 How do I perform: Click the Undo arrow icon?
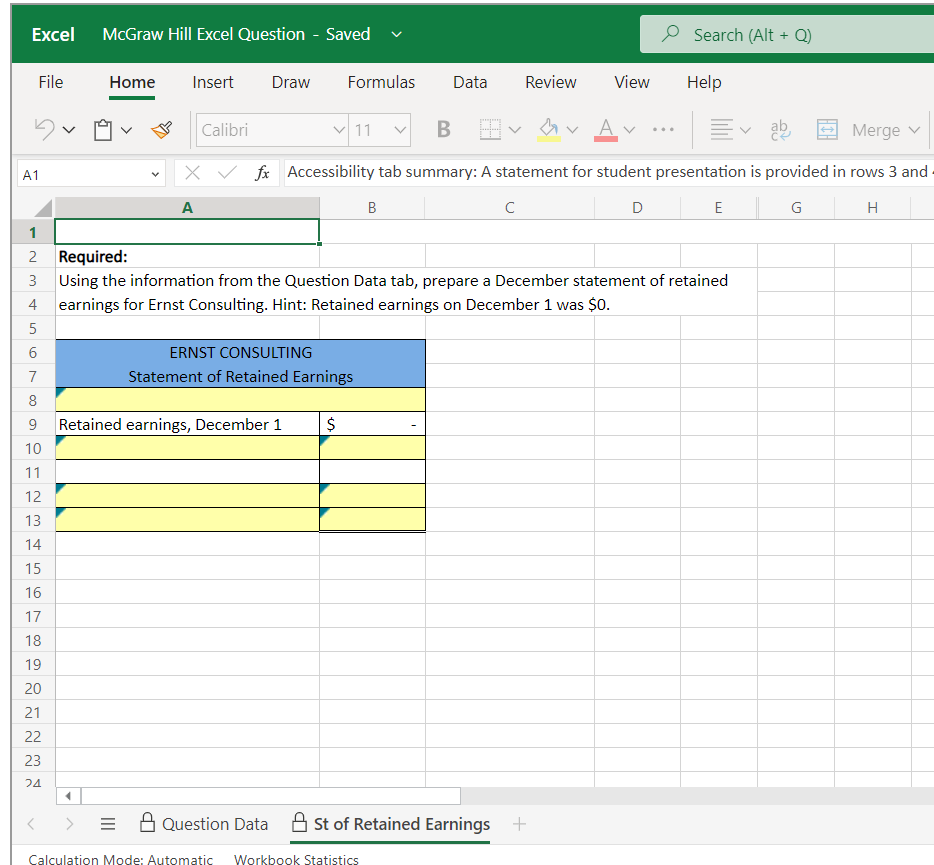pyautogui.click(x=44, y=130)
